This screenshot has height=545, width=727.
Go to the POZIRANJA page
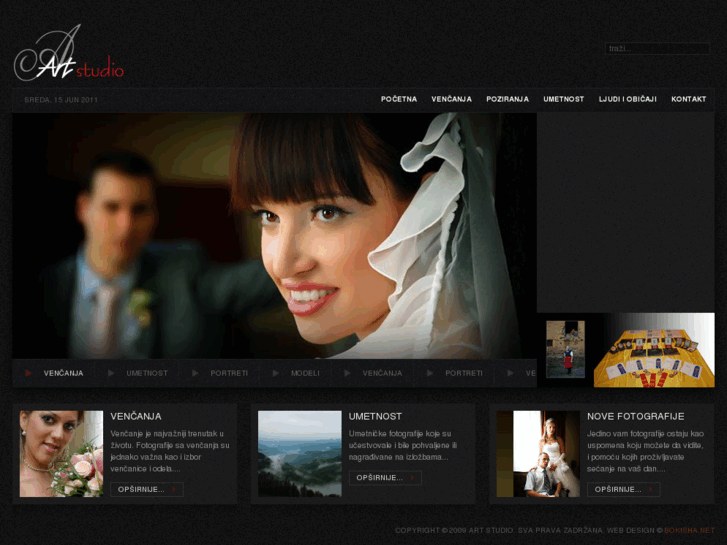click(x=507, y=99)
